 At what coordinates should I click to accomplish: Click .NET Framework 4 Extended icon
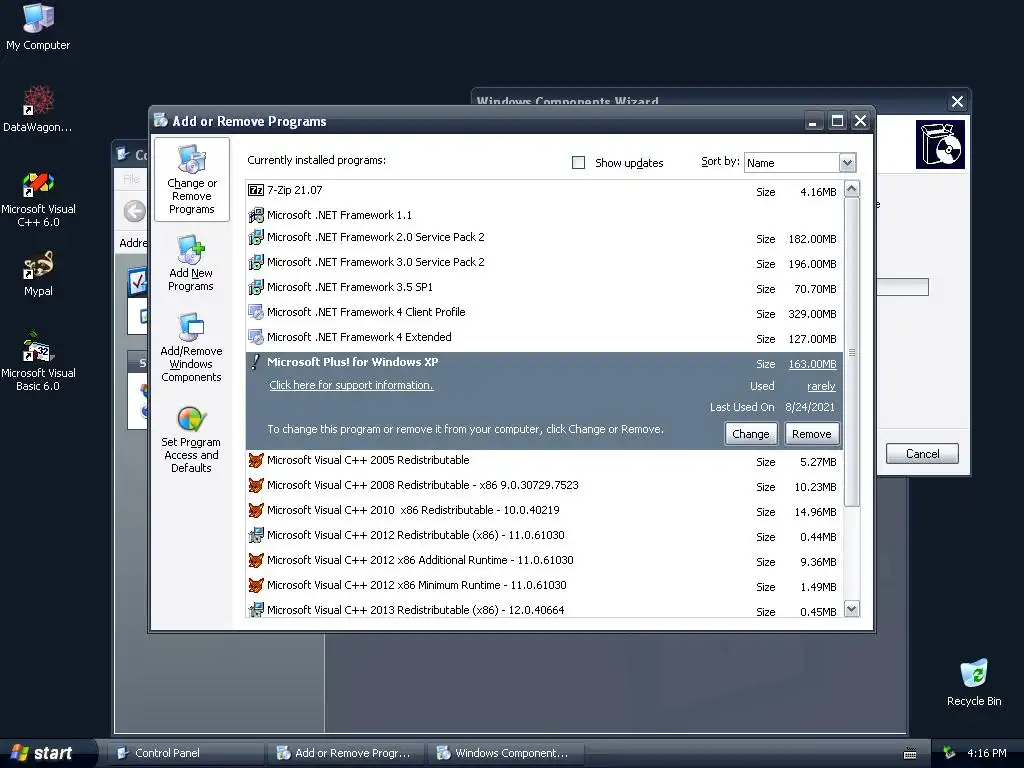click(256, 337)
